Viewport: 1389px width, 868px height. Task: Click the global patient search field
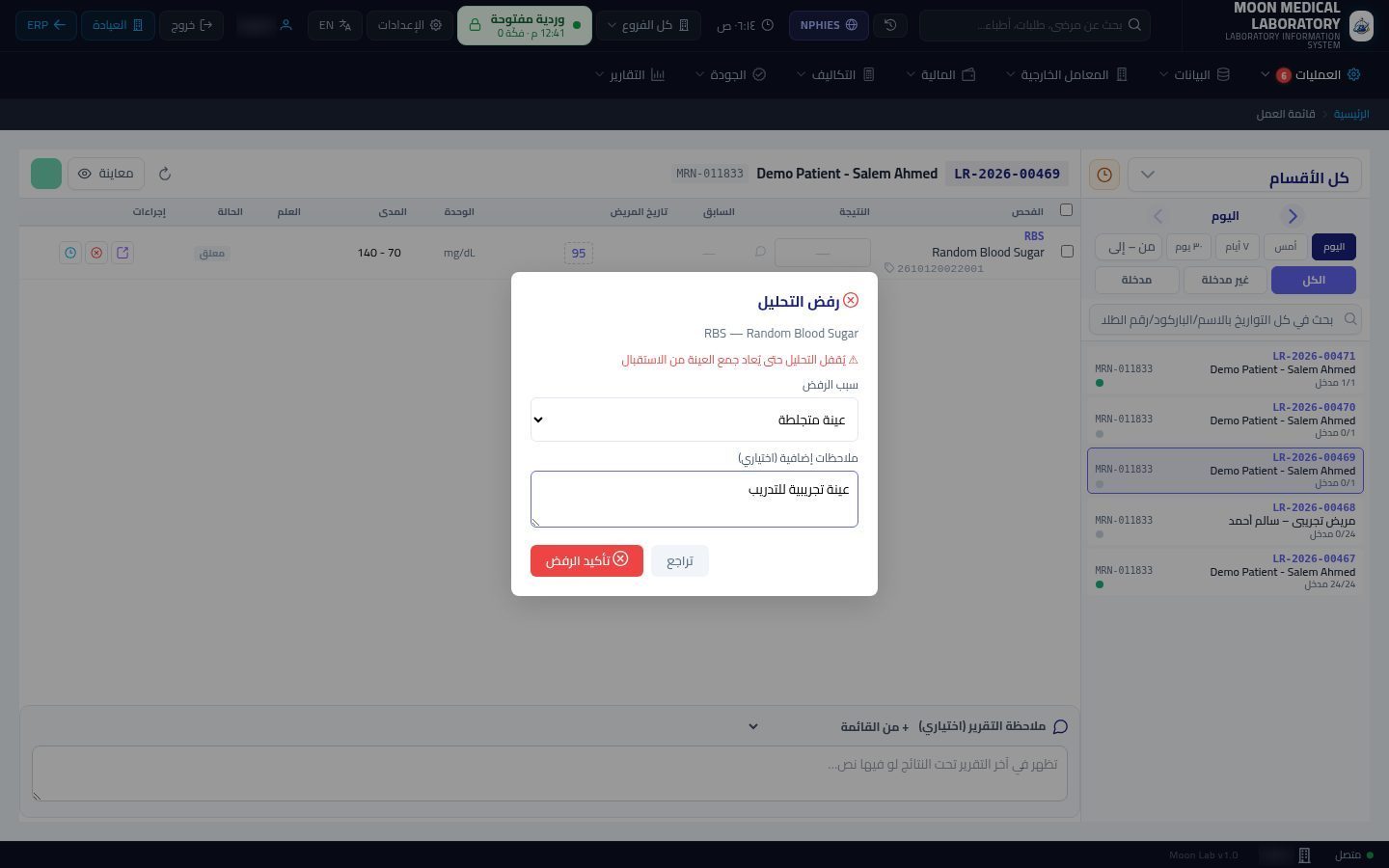(x=1034, y=25)
